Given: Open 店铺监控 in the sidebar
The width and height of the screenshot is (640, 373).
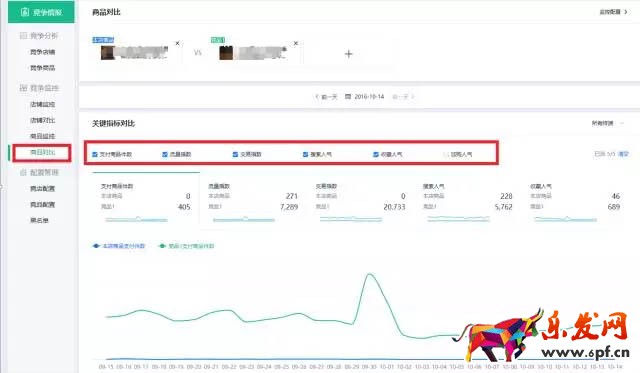Looking at the screenshot, I should tap(42, 104).
